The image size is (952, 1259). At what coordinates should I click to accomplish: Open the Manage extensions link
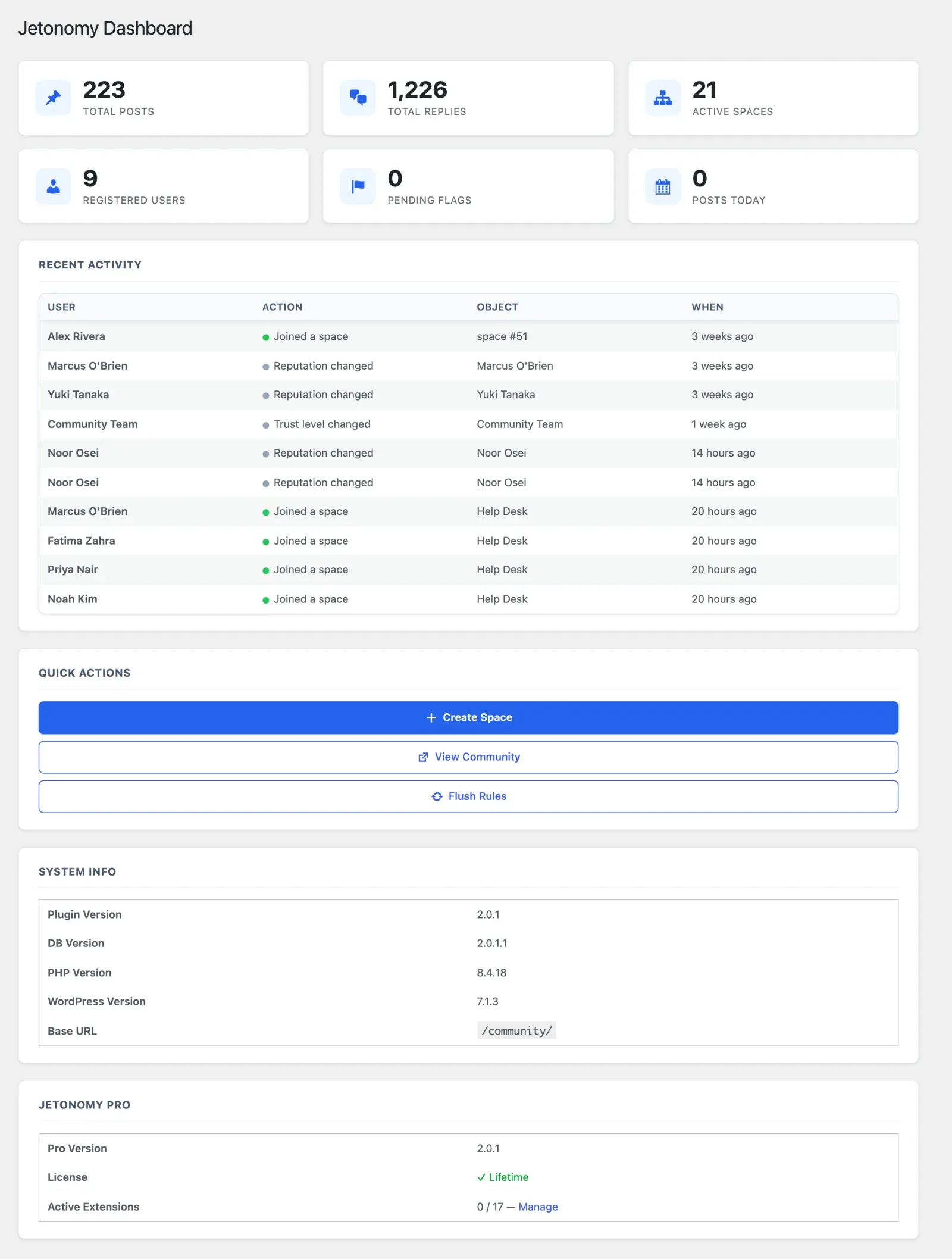pos(538,1207)
